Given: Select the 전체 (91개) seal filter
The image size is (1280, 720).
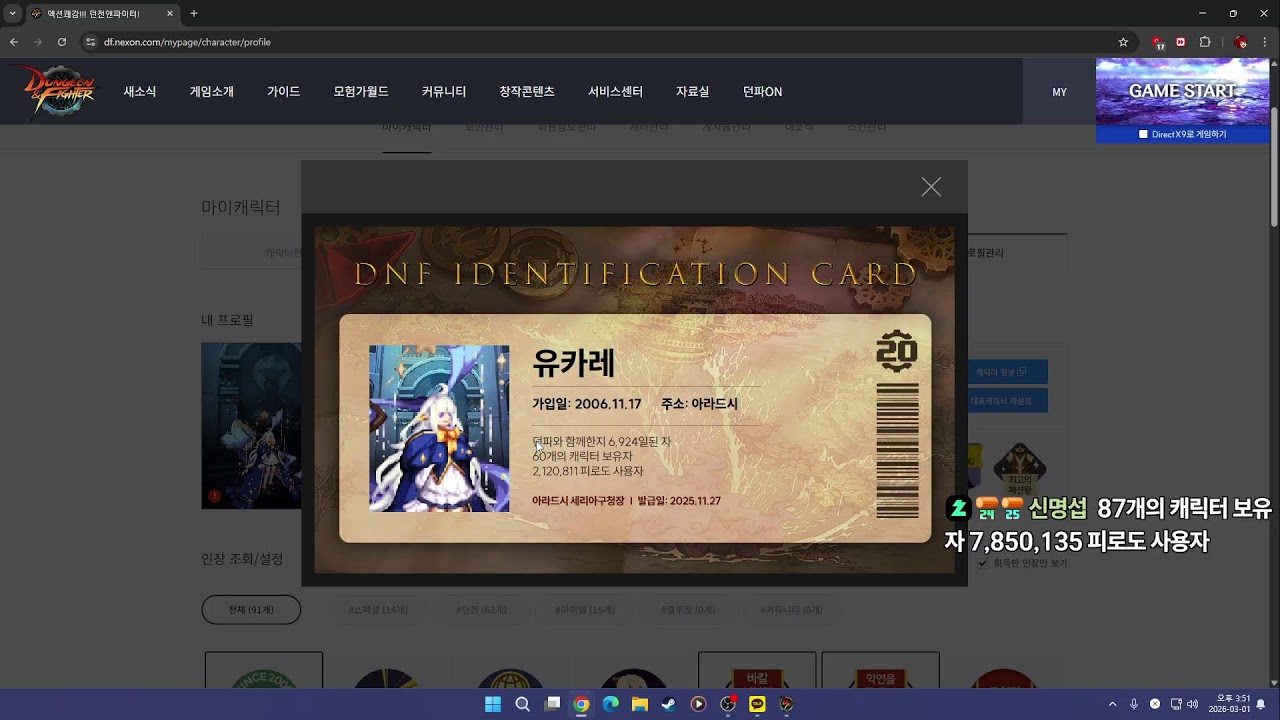Looking at the screenshot, I should pos(251,609).
